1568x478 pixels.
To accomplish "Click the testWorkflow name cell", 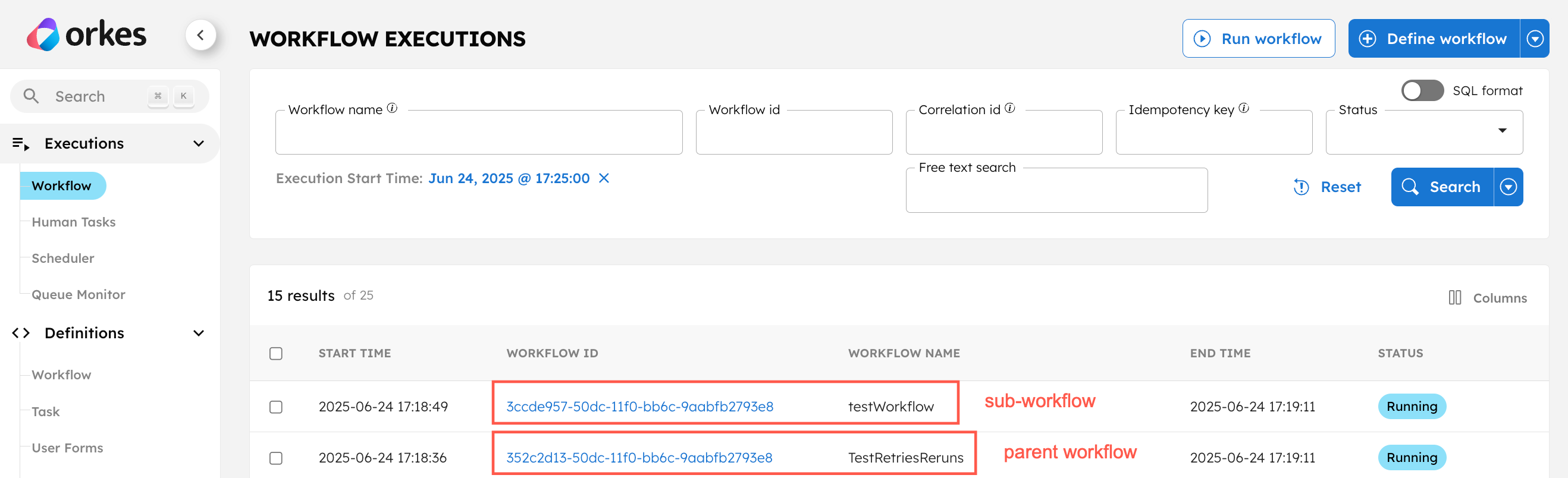I will pyautogui.click(x=890, y=407).
